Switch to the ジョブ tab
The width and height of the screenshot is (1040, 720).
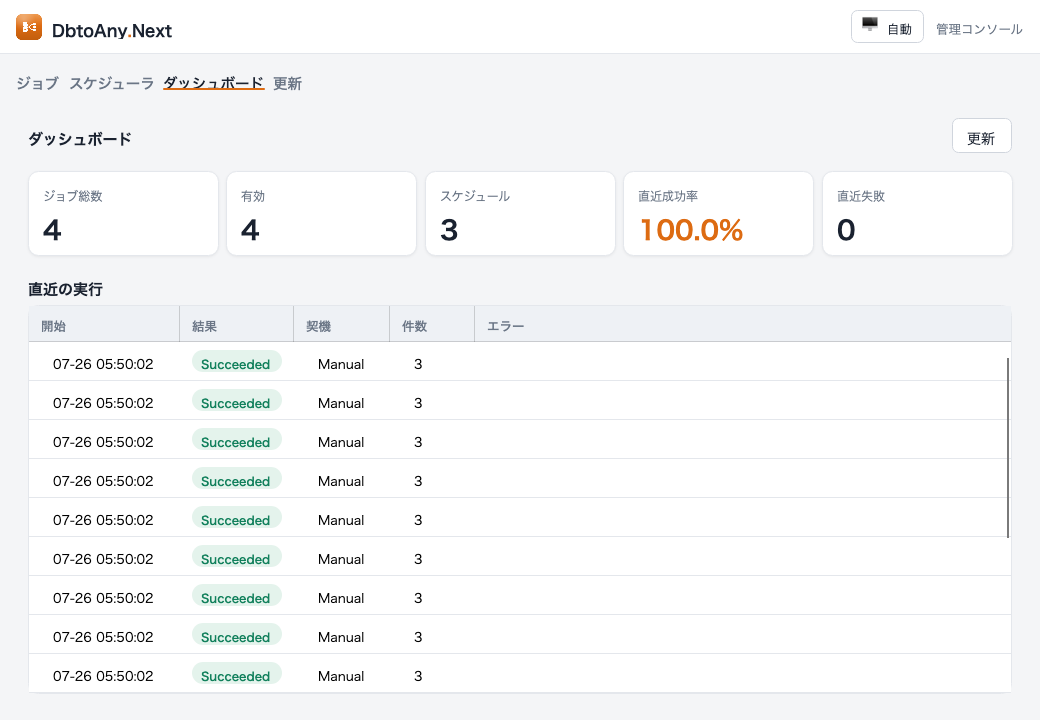(37, 84)
